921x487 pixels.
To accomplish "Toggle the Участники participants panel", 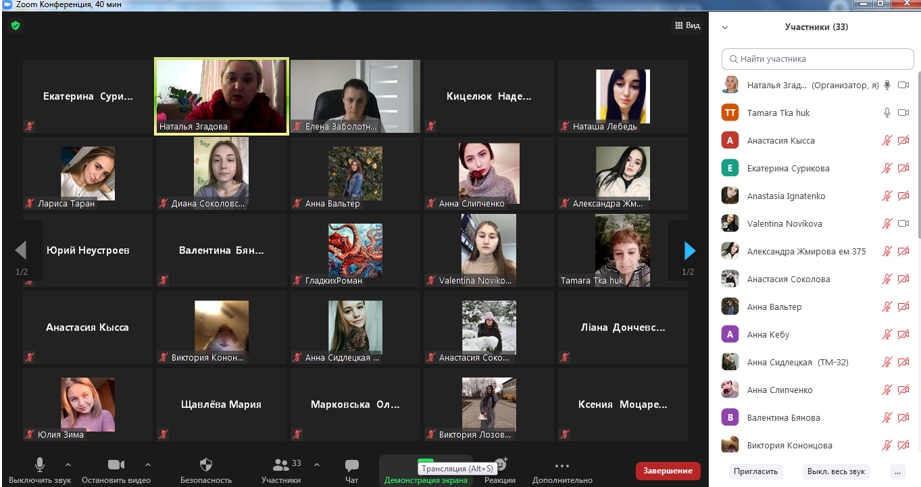I will tap(280, 469).
